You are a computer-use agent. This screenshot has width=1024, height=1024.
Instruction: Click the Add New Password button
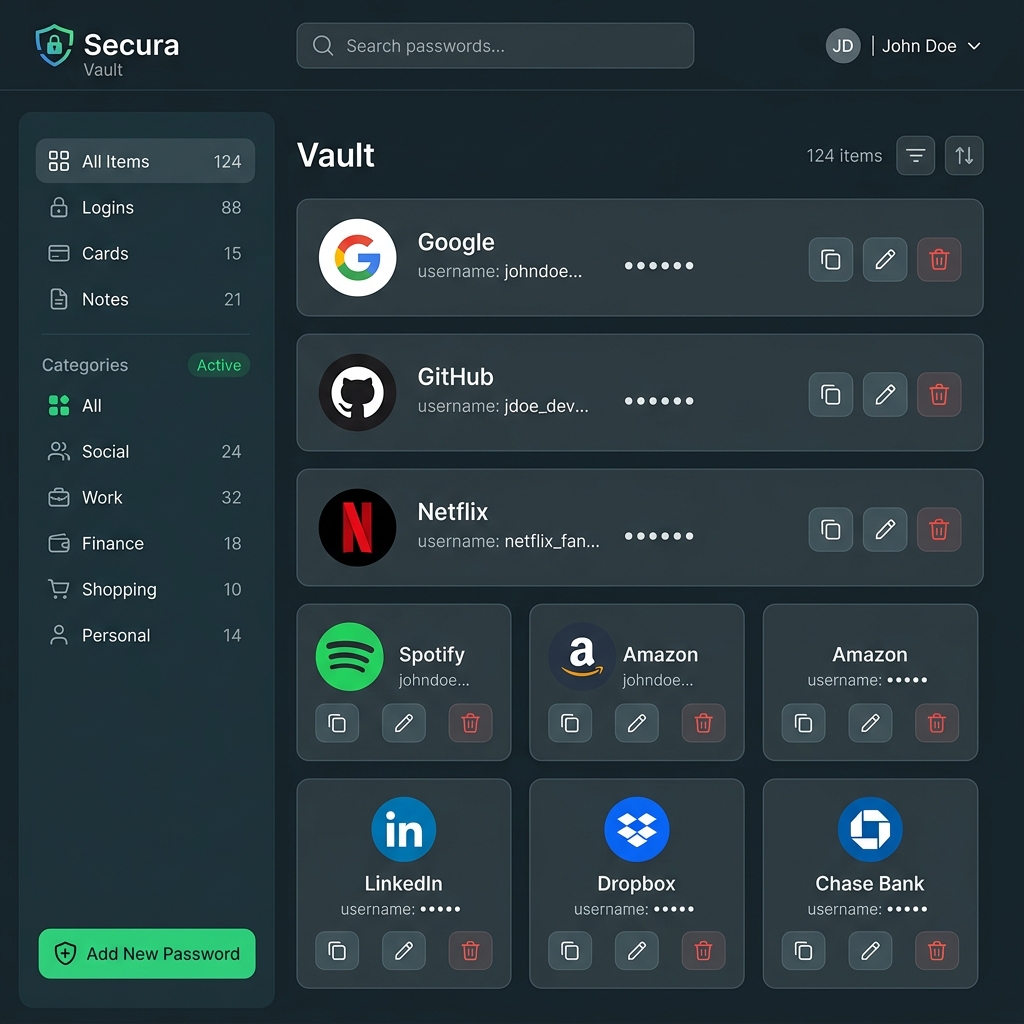[147, 953]
